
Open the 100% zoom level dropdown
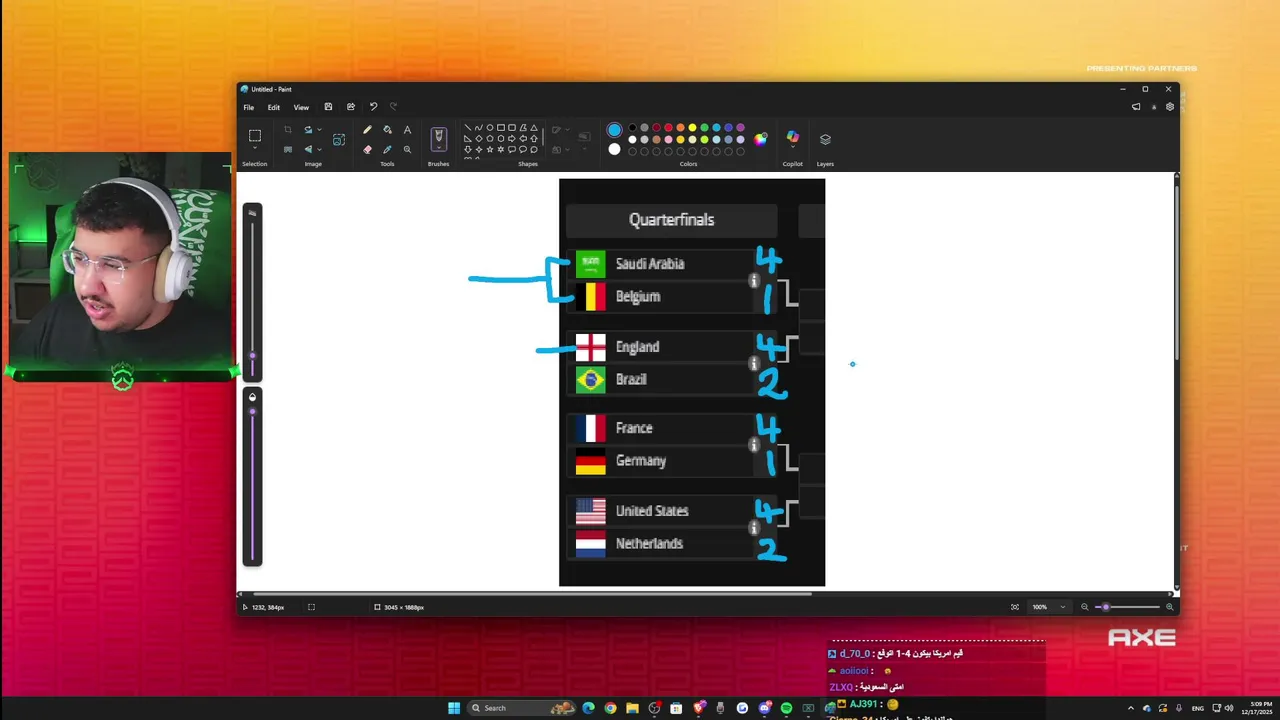(1048, 607)
